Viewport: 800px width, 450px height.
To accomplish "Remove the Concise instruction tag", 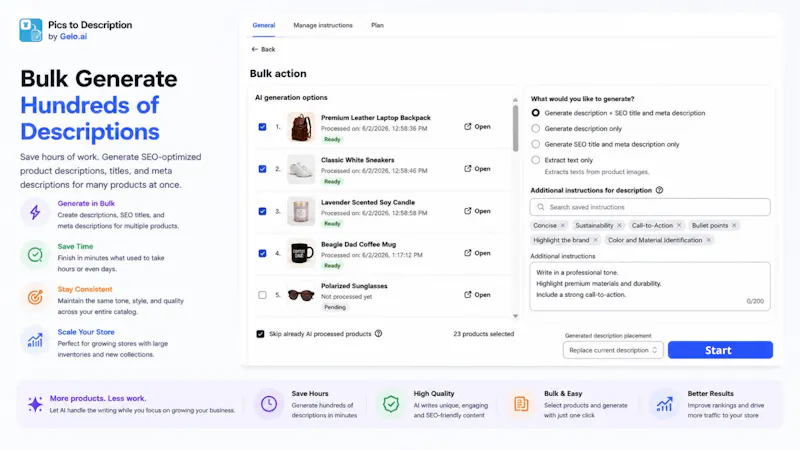I will click(563, 226).
